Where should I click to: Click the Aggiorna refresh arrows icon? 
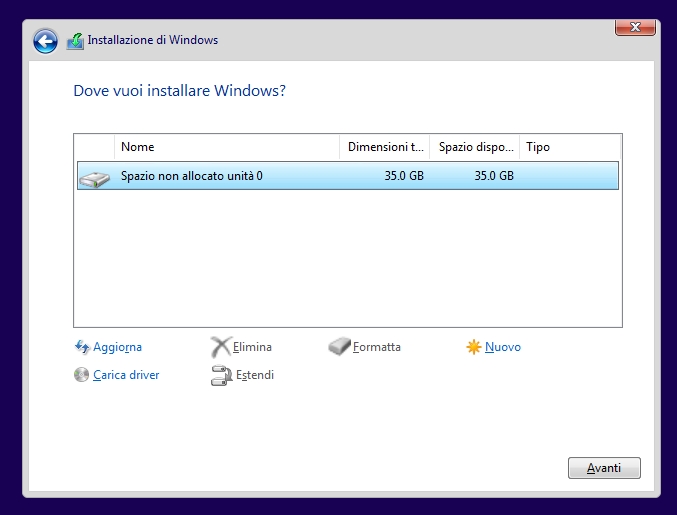point(82,347)
